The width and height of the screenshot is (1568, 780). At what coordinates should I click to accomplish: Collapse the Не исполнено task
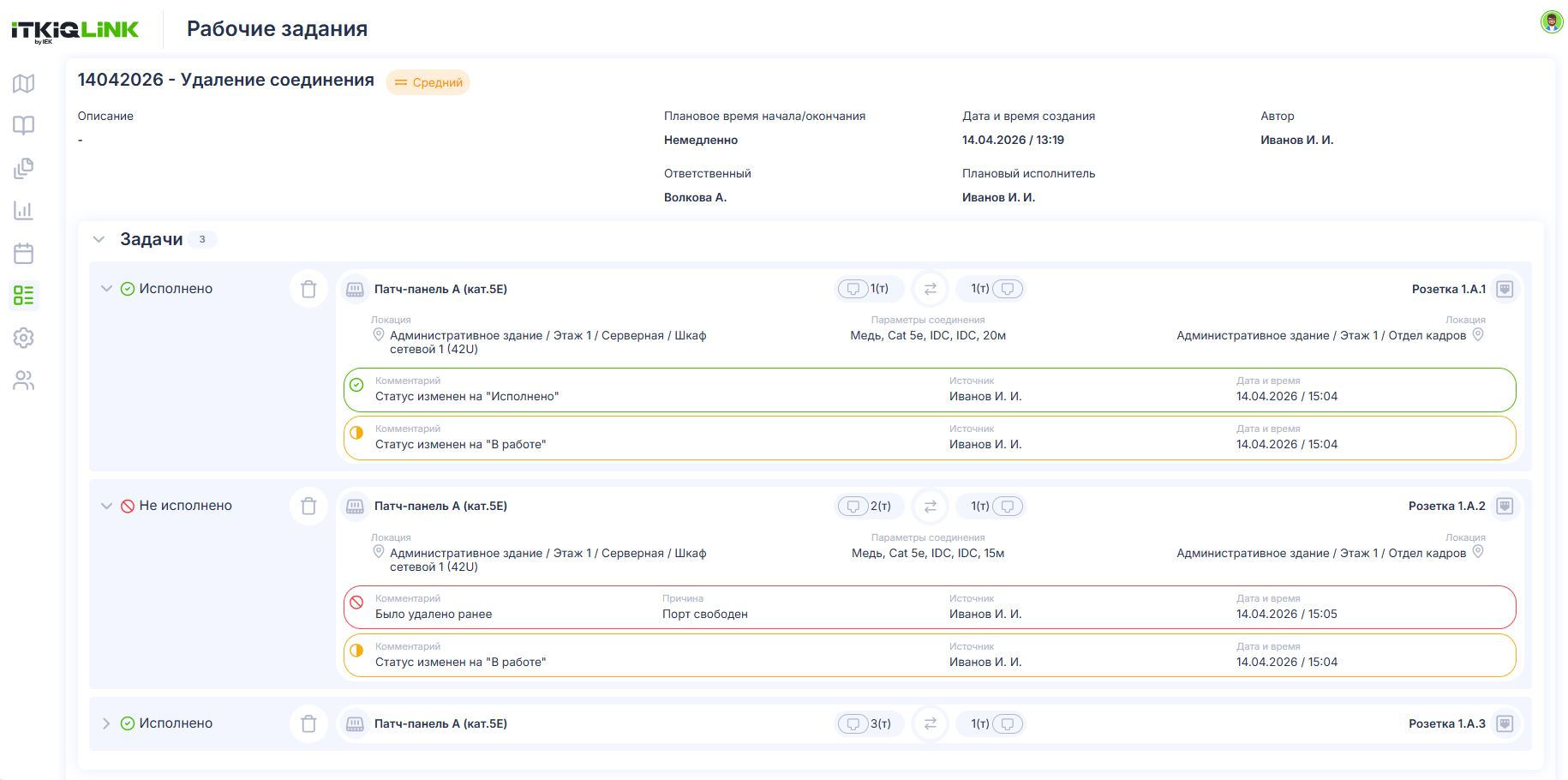tap(106, 506)
